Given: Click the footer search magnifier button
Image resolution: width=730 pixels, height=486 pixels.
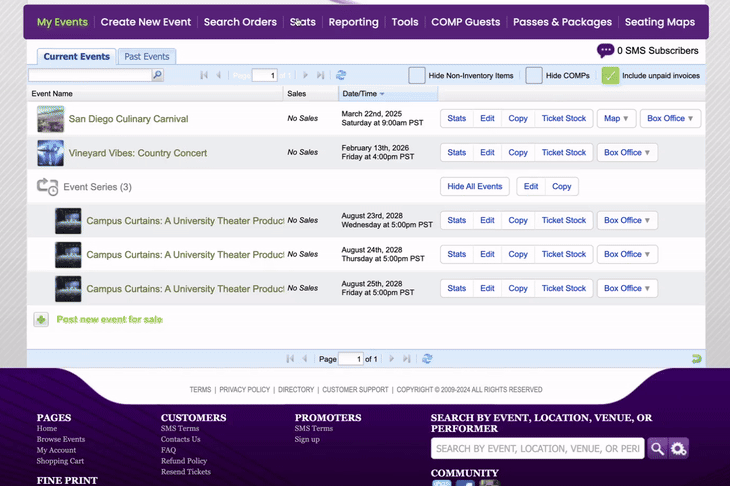Looking at the screenshot, I should click(x=657, y=449).
